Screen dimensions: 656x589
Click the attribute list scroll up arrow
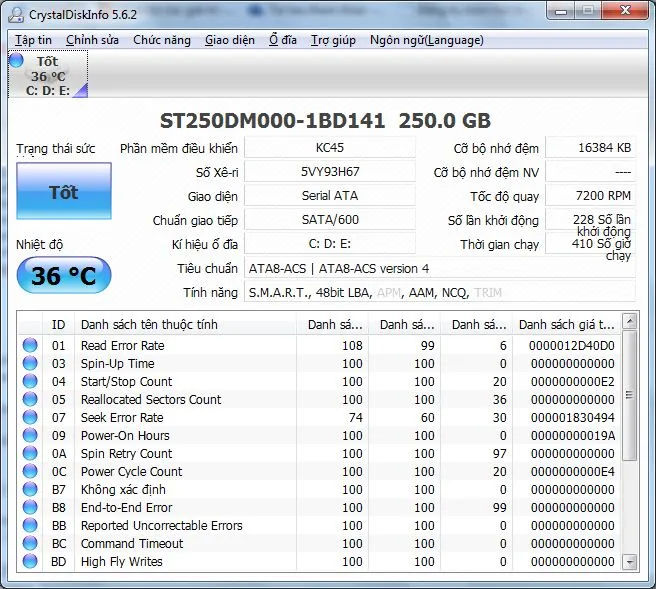click(630, 321)
